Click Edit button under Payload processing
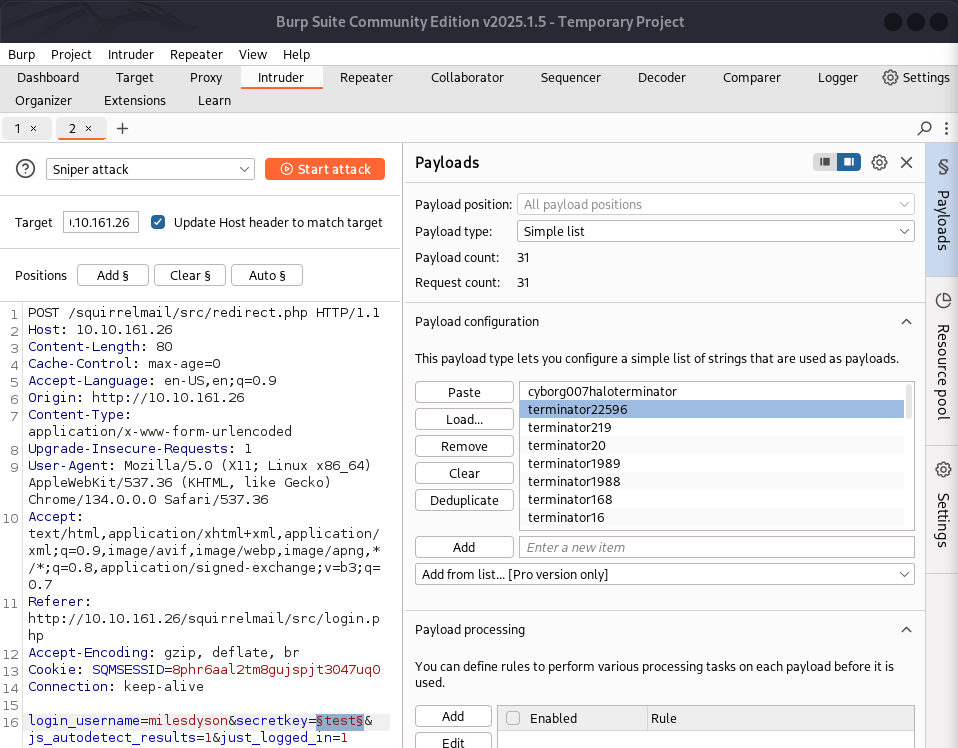958x748 pixels. (x=453, y=742)
